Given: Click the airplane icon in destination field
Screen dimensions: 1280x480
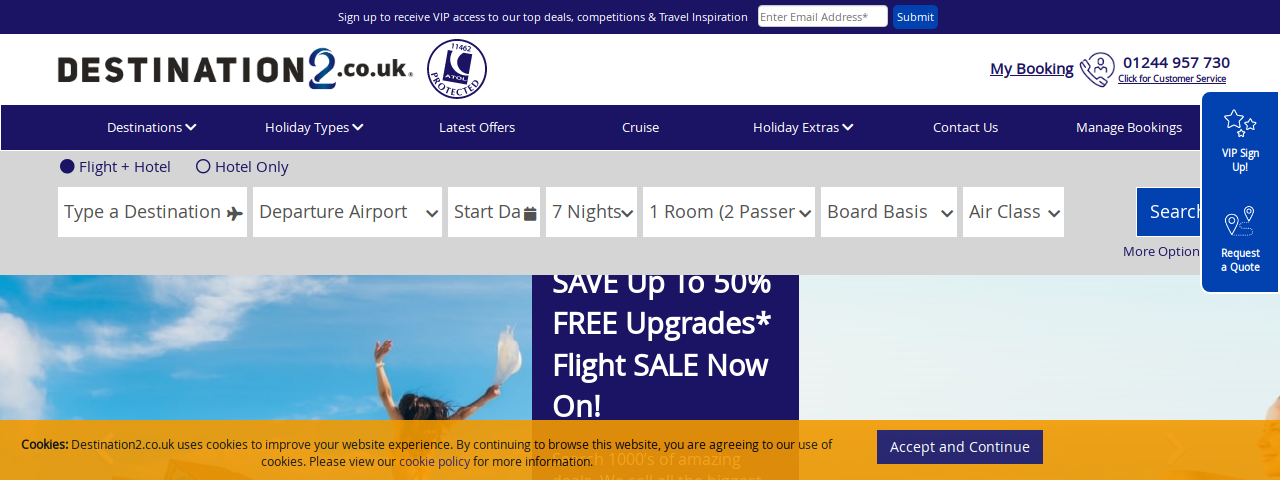Looking at the screenshot, I should tap(235, 213).
